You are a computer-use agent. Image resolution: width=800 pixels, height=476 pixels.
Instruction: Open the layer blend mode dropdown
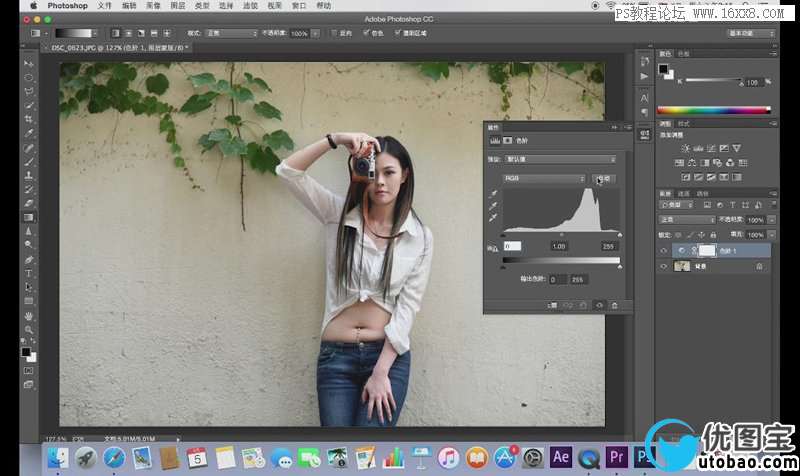[686, 219]
